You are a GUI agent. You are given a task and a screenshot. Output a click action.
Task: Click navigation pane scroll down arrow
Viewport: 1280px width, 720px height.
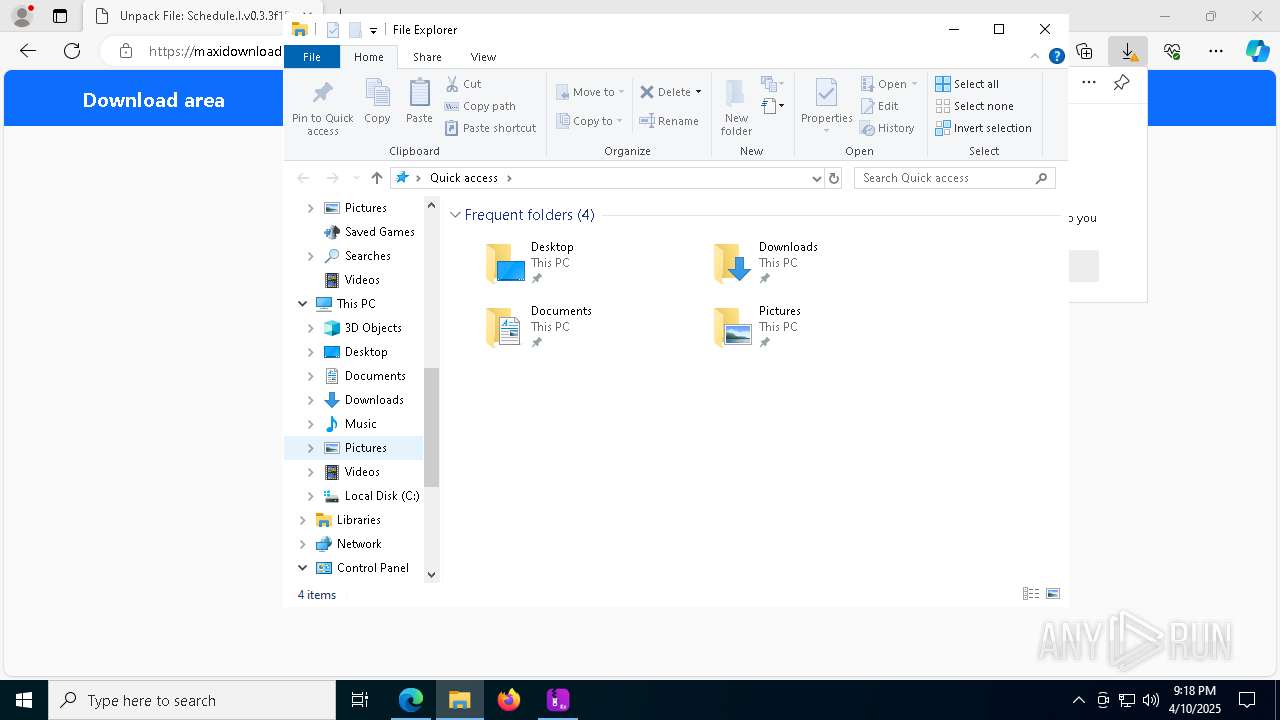tap(432, 575)
